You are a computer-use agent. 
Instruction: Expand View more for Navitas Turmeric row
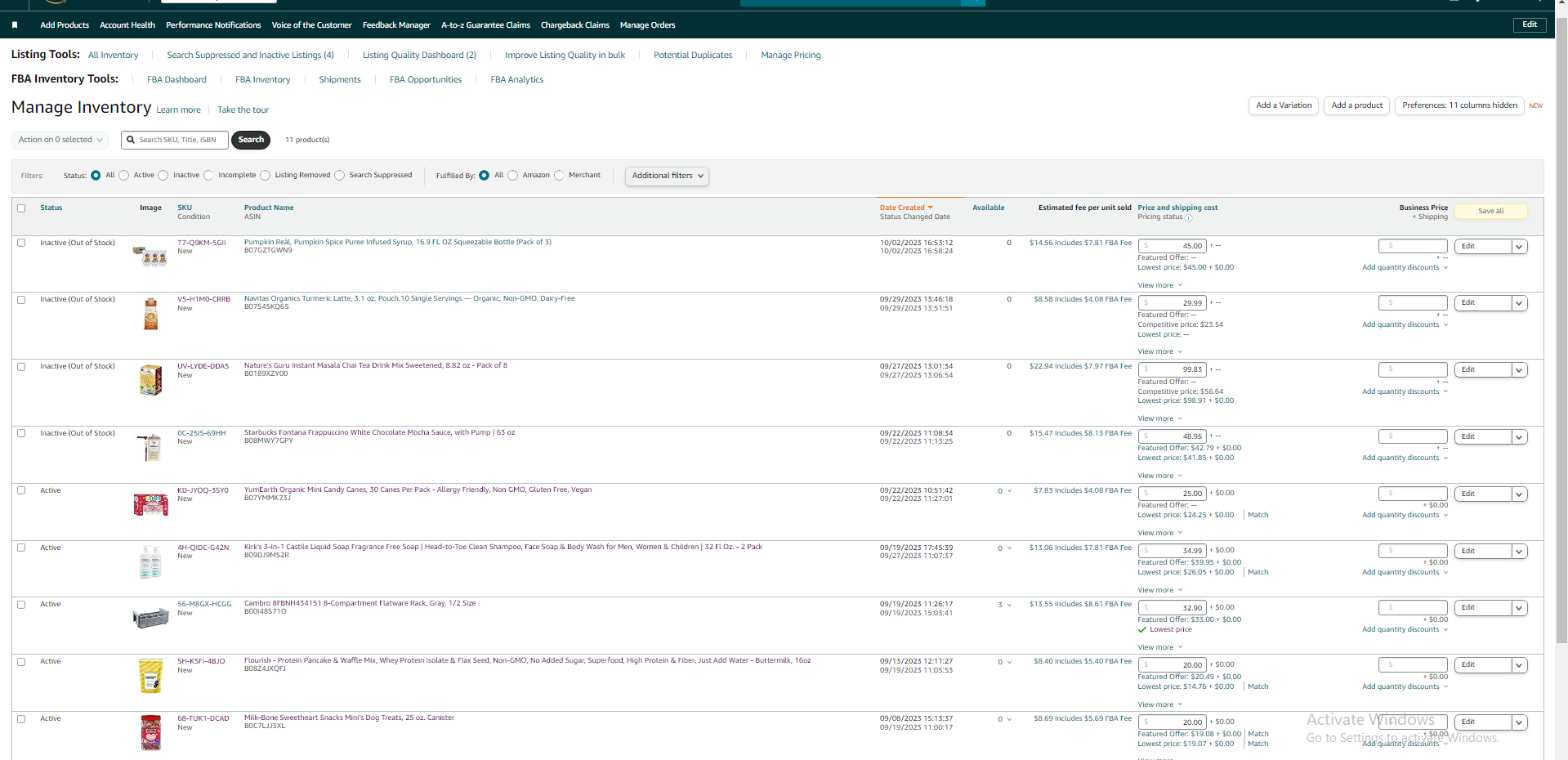click(x=1160, y=352)
